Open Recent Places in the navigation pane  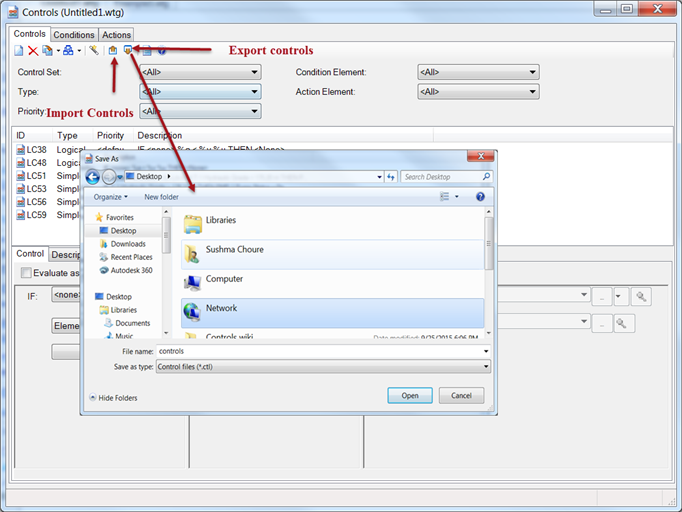tap(126, 257)
